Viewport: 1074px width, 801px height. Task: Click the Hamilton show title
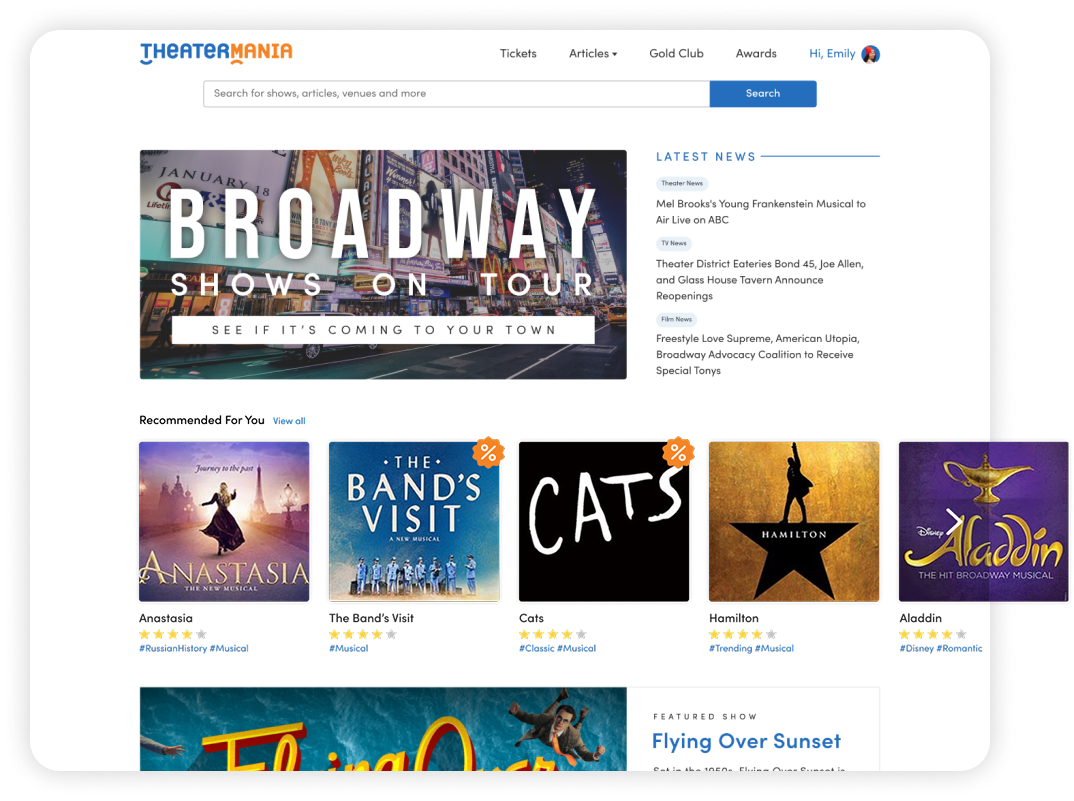coord(734,618)
